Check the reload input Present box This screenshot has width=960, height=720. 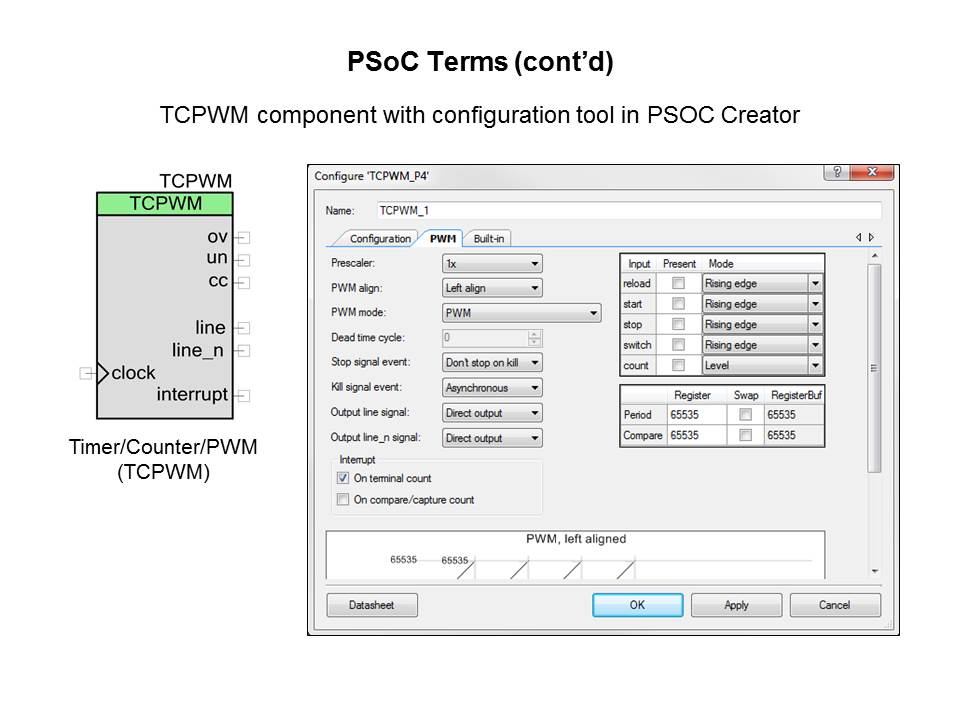pyautogui.click(x=679, y=284)
